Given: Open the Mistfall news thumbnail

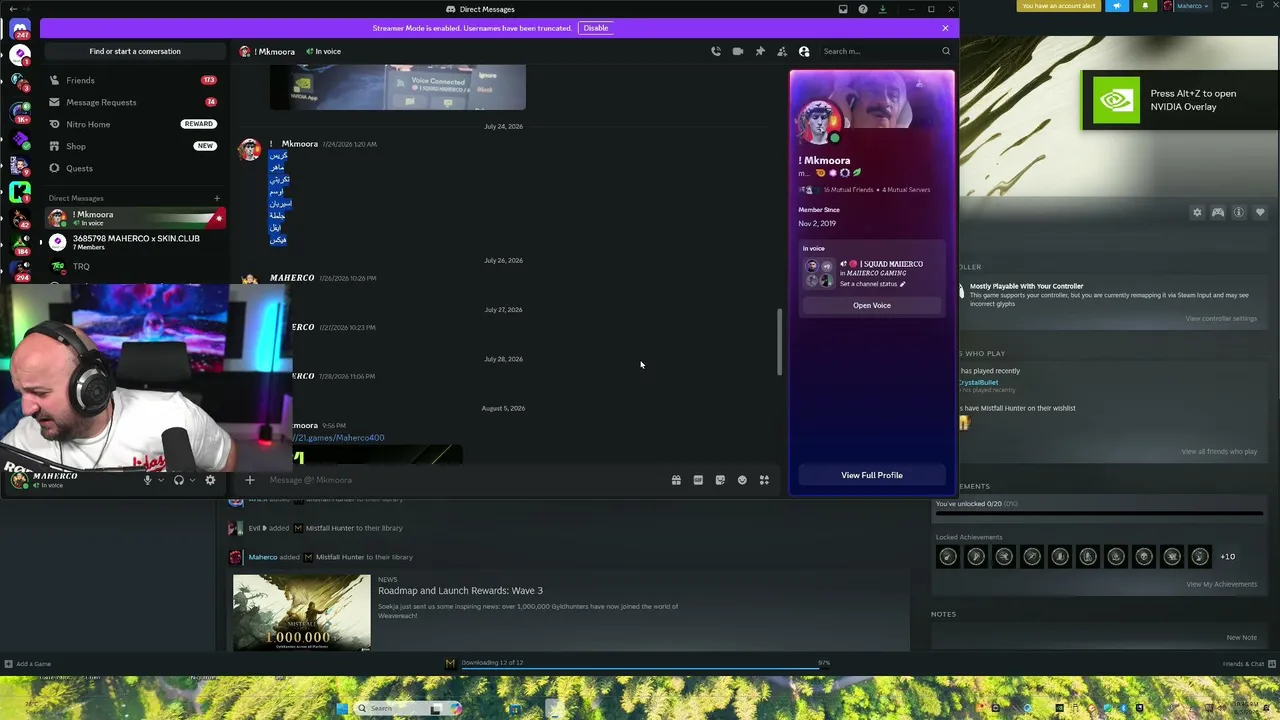Looking at the screenshot, I should 302,613.
